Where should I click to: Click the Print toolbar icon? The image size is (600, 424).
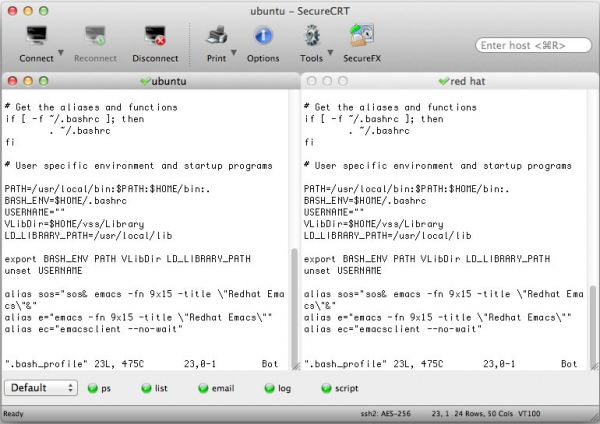pos(217,36)
